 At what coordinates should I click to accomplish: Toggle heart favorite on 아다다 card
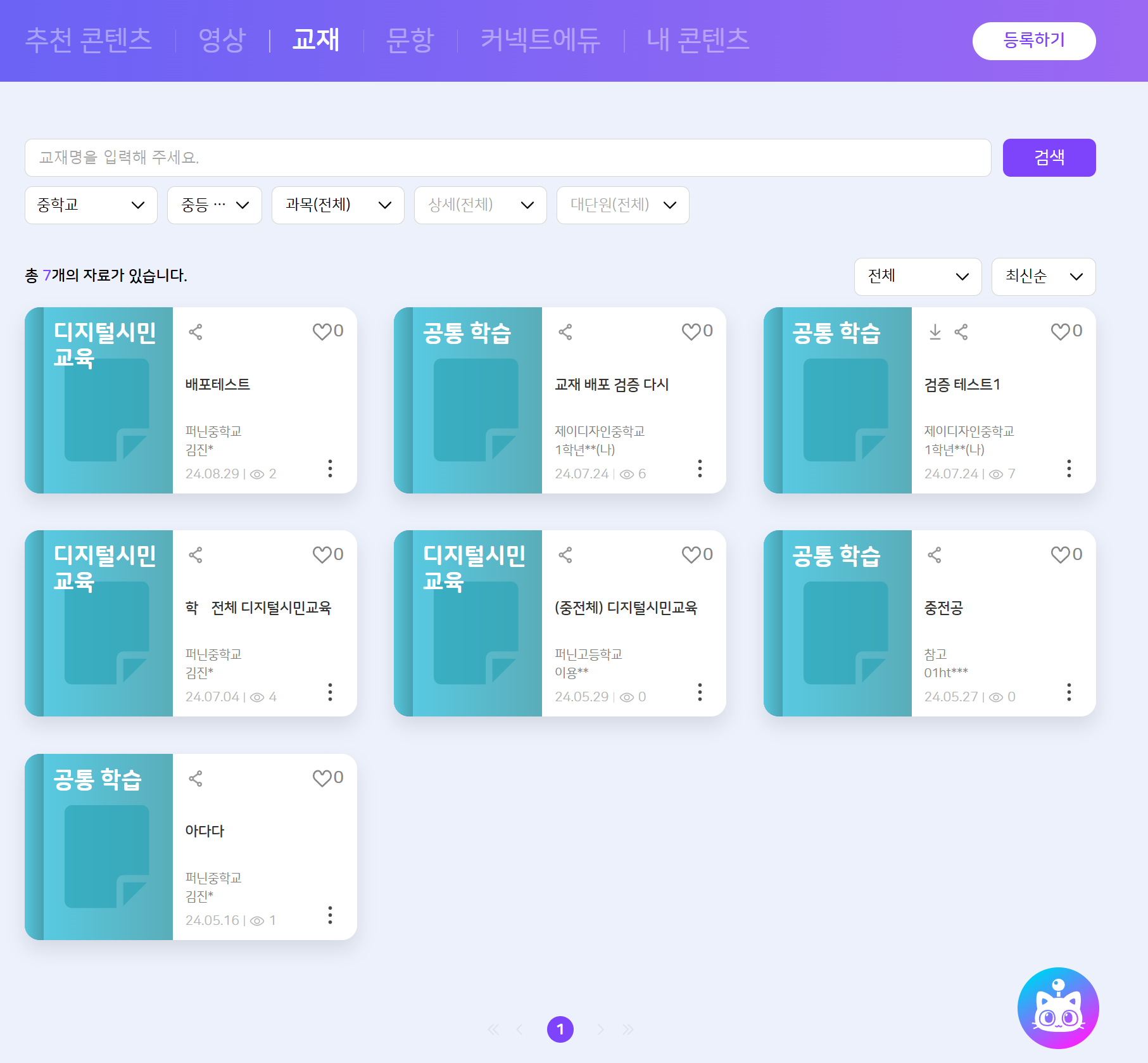click(322, 778)
